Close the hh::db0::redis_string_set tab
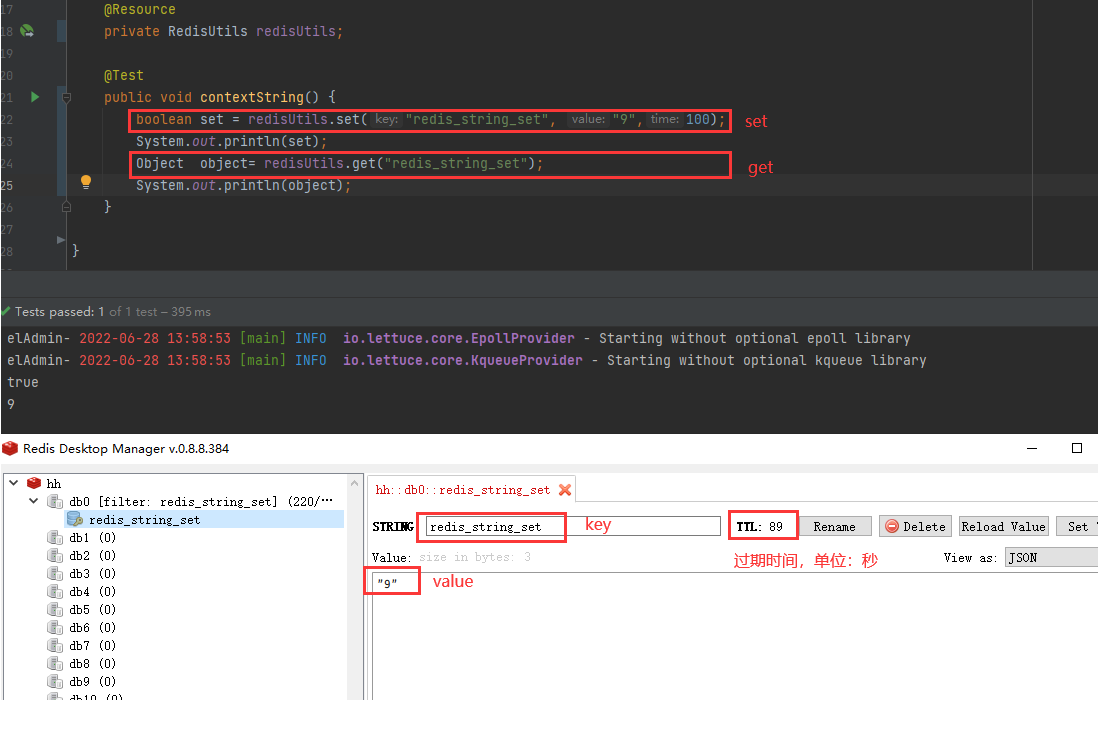The width and height of the screenshot is (1098, 729). (565, 490)
